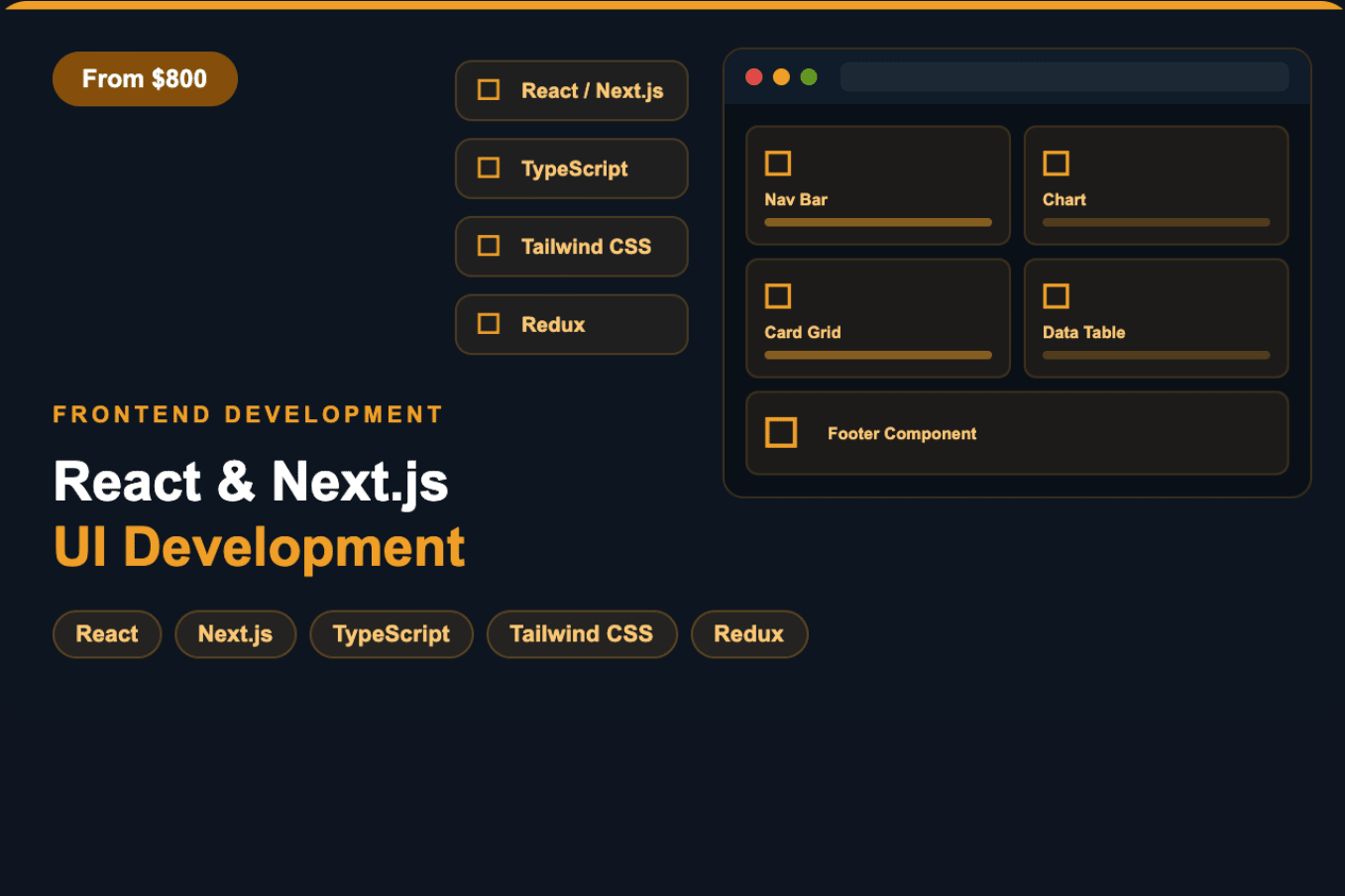Click the Footer Component label

(x=902, y=433)
